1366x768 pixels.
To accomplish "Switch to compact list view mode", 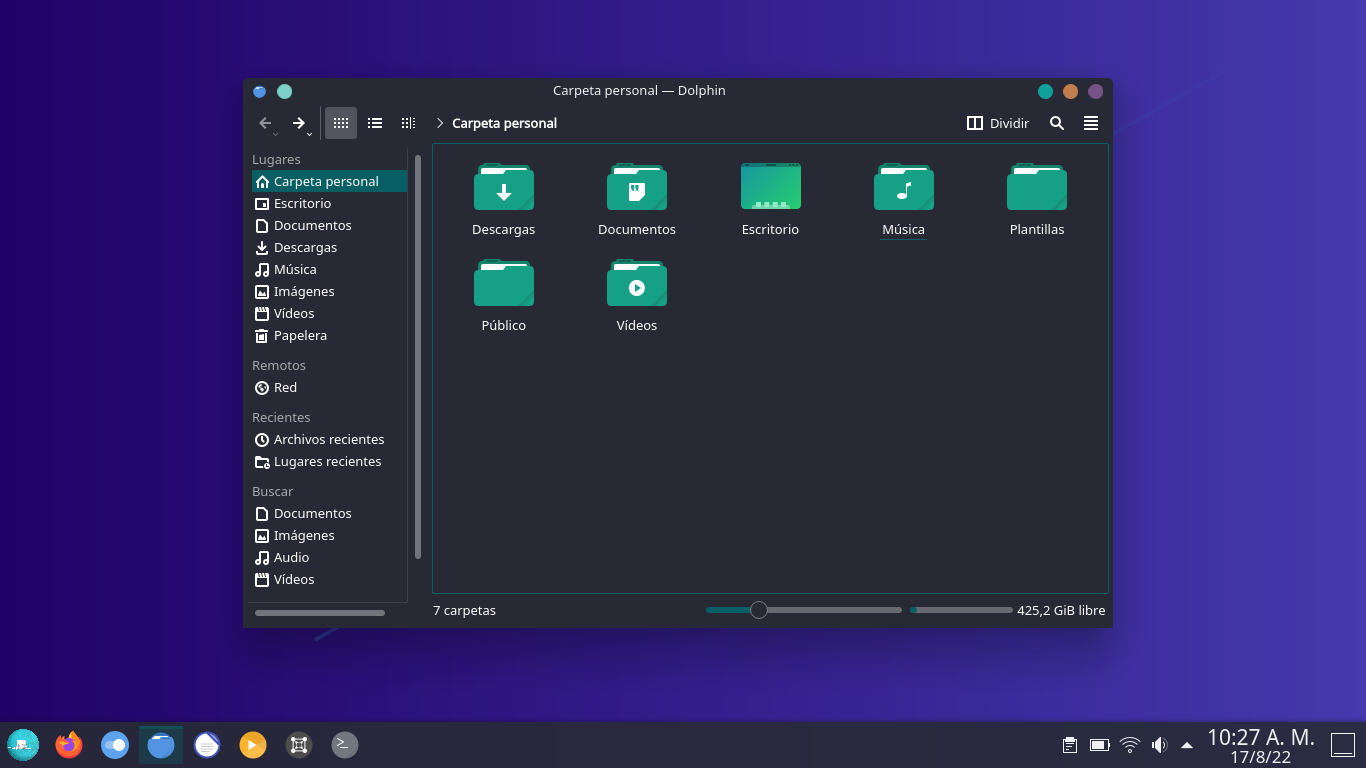I will [375, 123].
